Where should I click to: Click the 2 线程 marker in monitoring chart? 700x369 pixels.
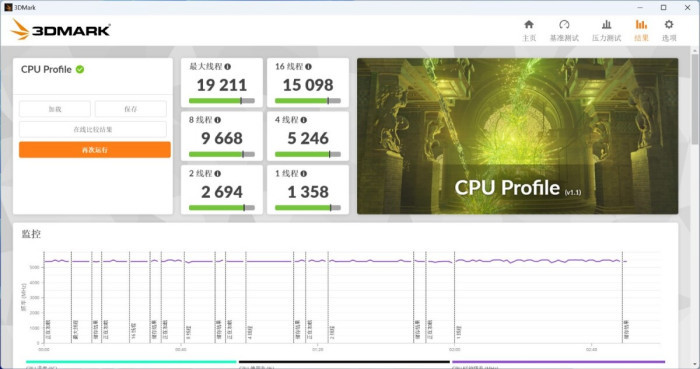coord(332,332)
